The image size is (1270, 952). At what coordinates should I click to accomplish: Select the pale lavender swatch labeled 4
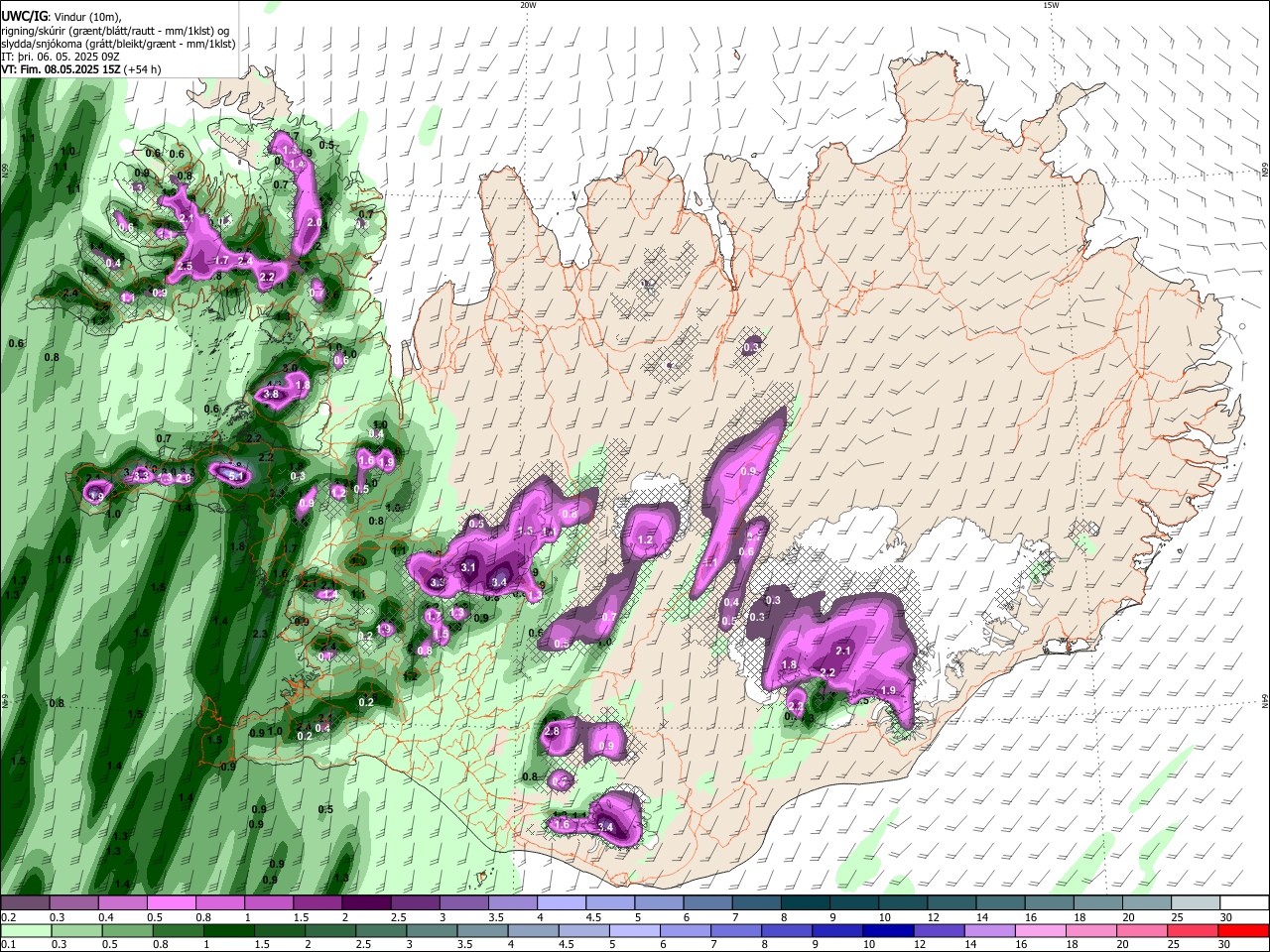coord(561,903)
